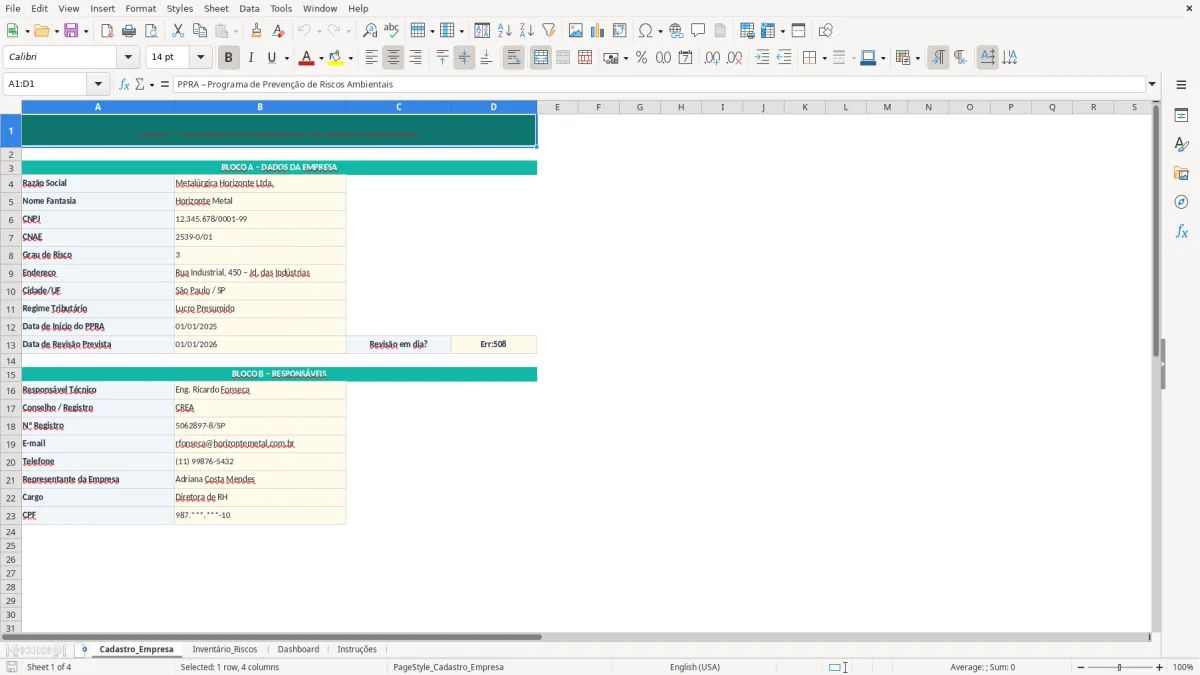Open the Format menu
1200x675 pixels.
click(140, 8)
